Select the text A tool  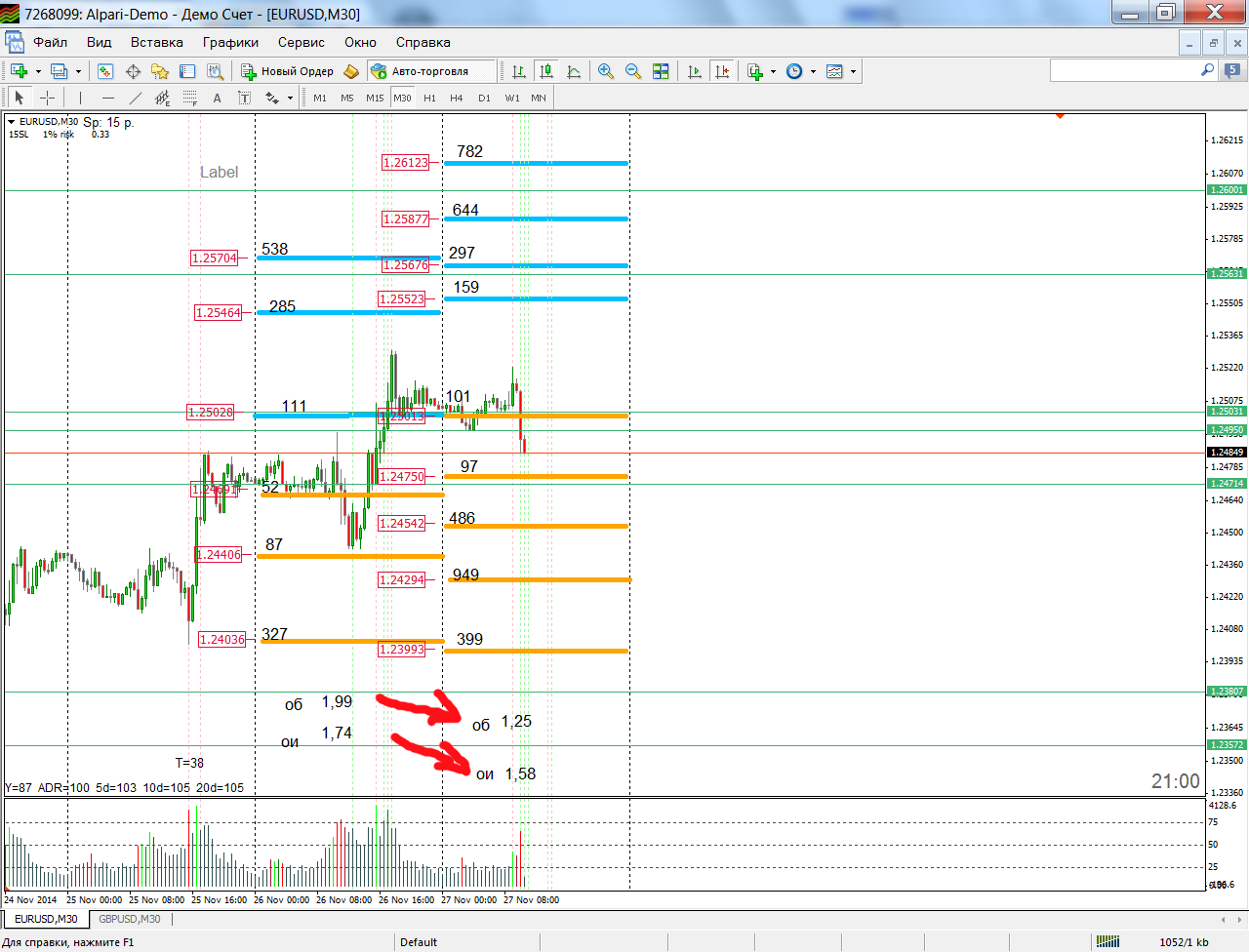tap(217, 98)
